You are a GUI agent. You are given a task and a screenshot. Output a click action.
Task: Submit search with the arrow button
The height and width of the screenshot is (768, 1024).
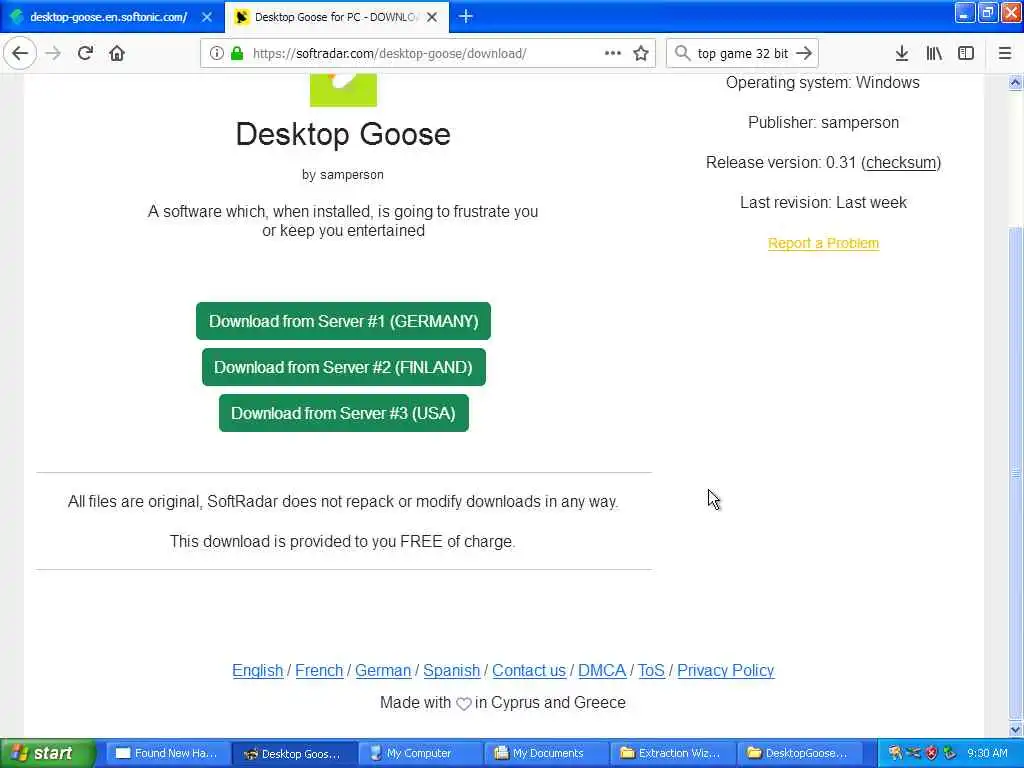805,53
